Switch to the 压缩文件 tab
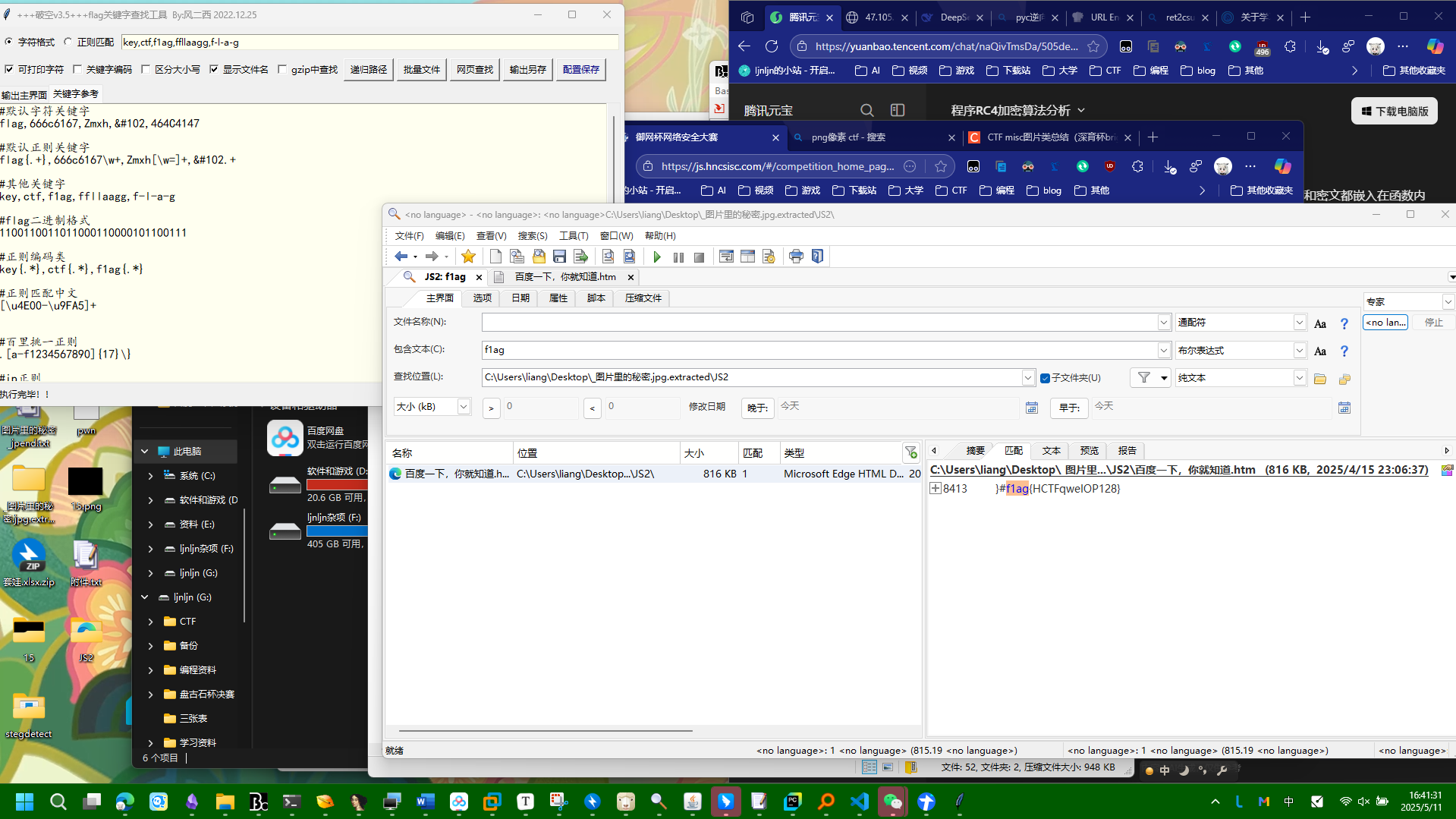1456x819 pixels. click(643, 298)
